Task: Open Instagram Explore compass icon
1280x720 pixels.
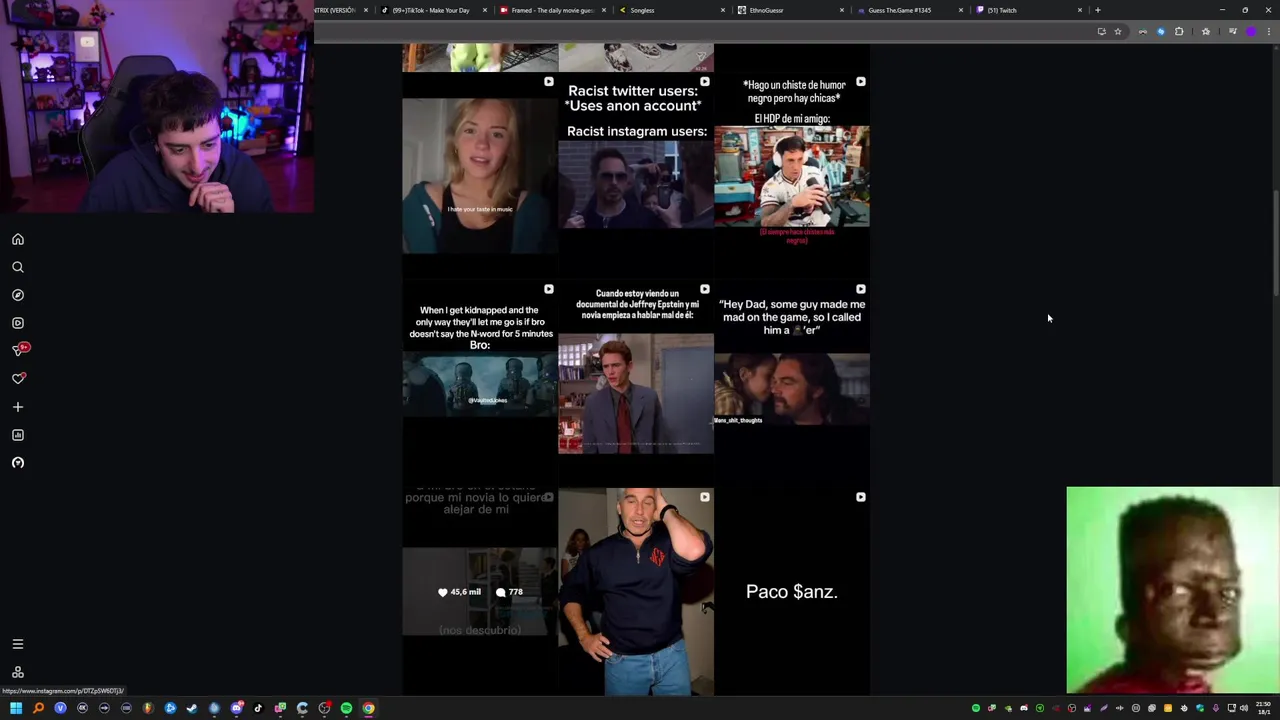Action: pos(18,295)
